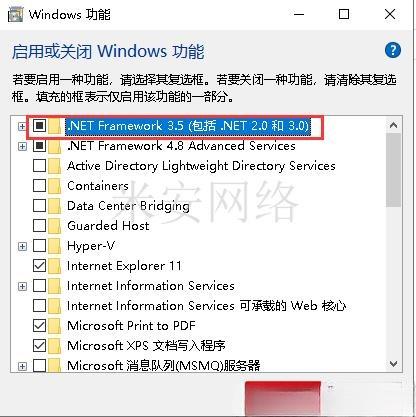The image size is (416, 417).
Task: Click folder icon next to Hyper-V
Action: [55, 246]
